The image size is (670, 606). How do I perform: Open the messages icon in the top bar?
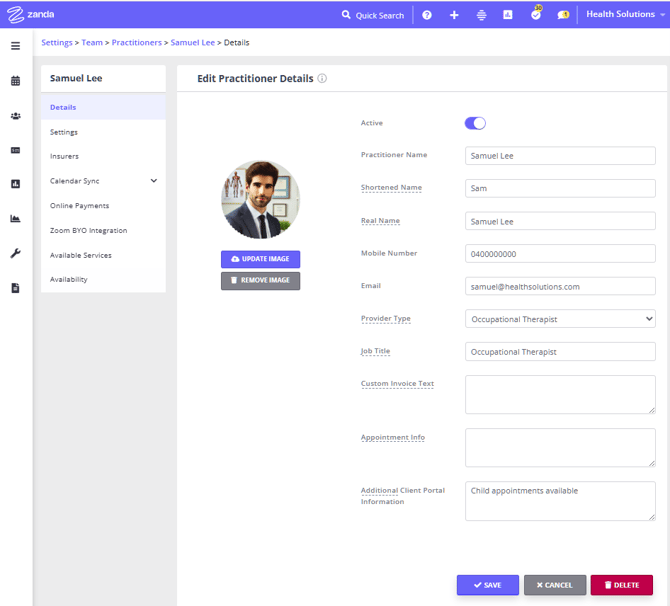pyautogui.click(x=563, y=15)
